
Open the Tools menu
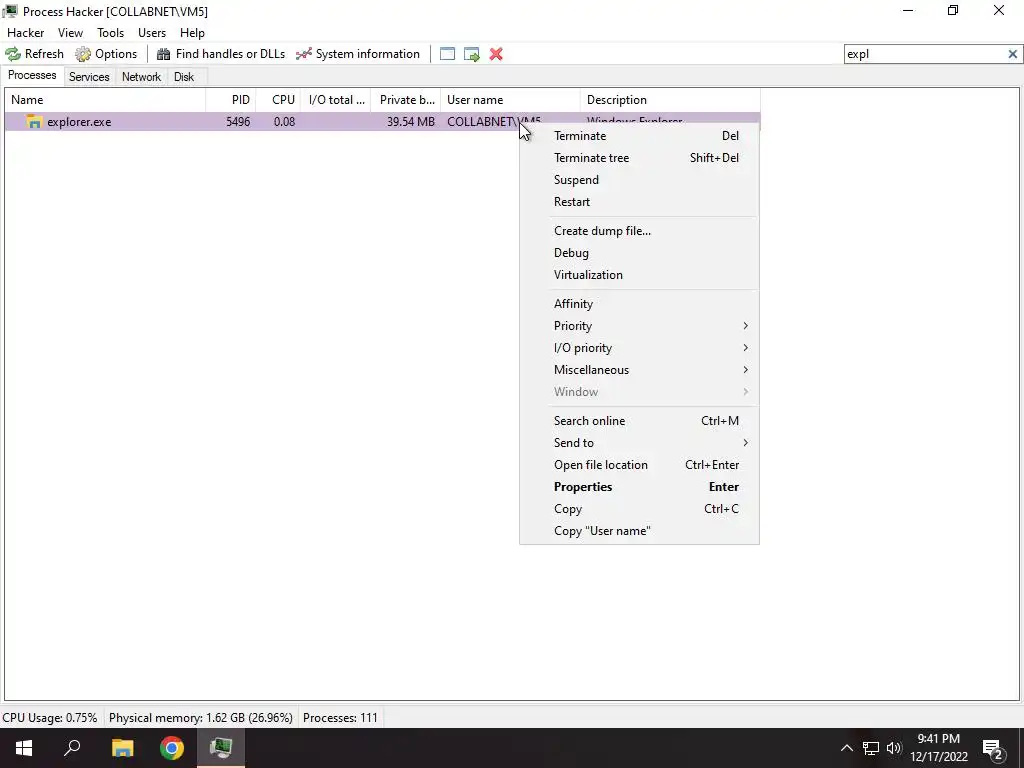point(110,33)
